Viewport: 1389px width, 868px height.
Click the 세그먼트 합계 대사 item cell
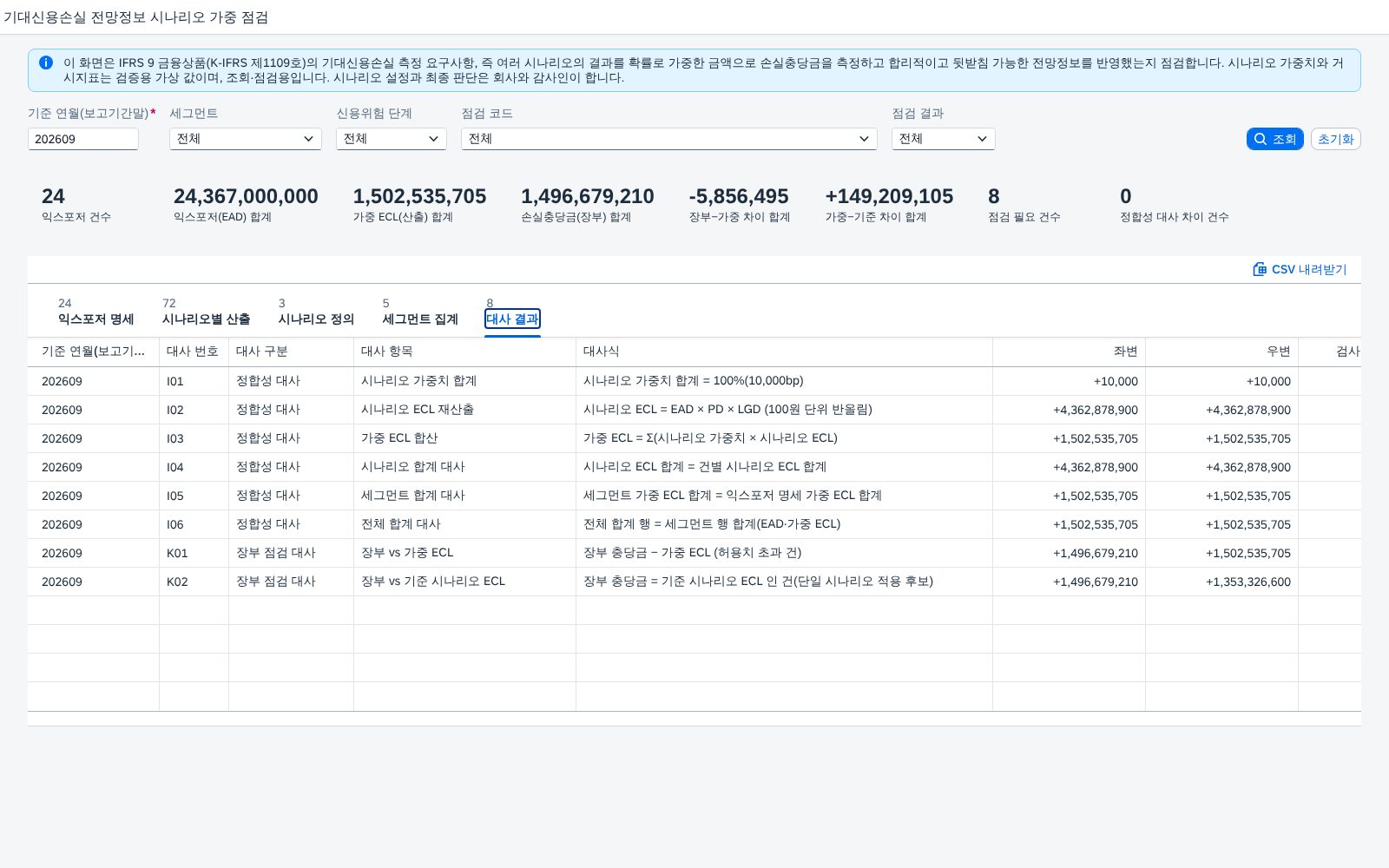[464, 496]
